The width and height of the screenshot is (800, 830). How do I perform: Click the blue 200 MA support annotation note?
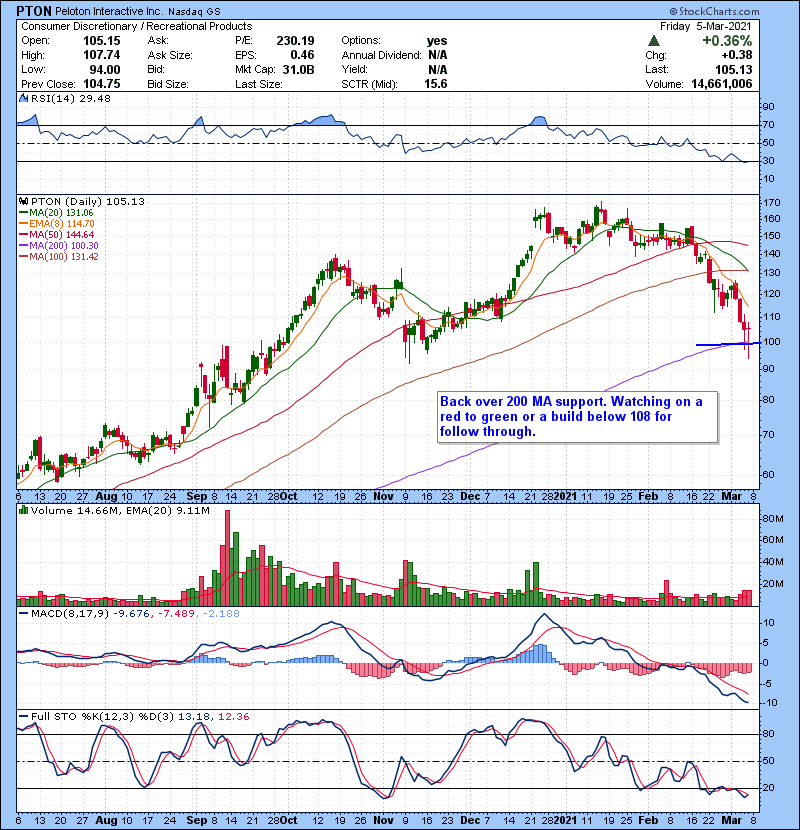pos(578,417)
